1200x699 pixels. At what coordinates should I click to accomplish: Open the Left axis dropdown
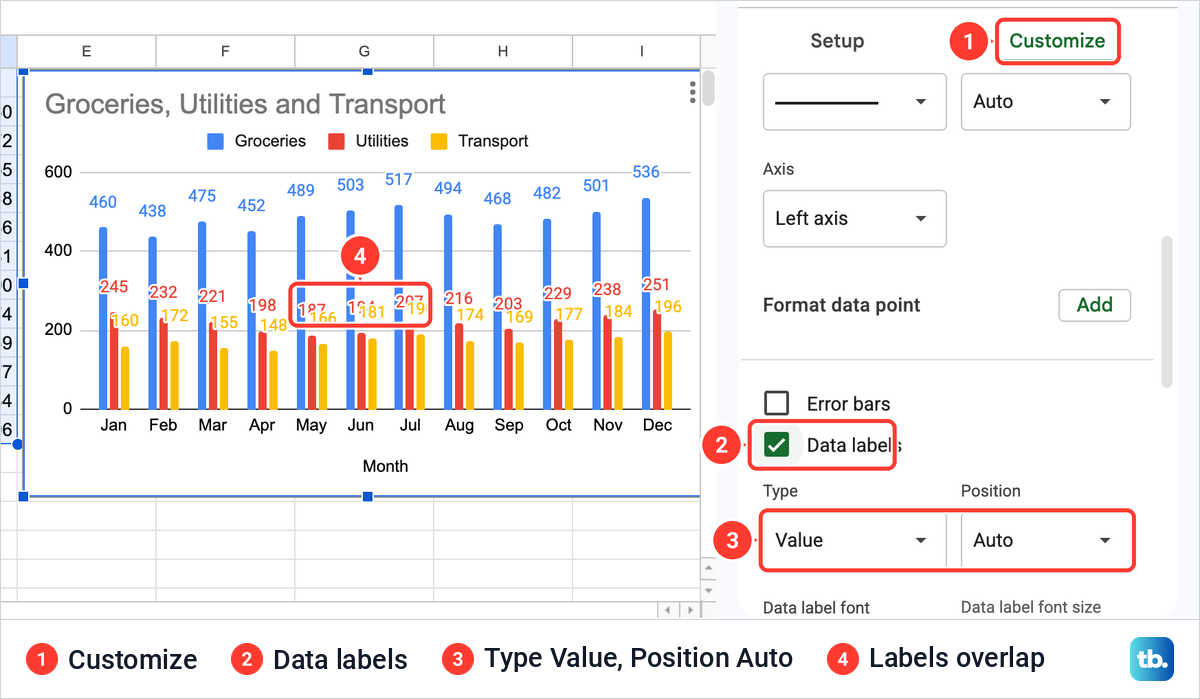855,218
